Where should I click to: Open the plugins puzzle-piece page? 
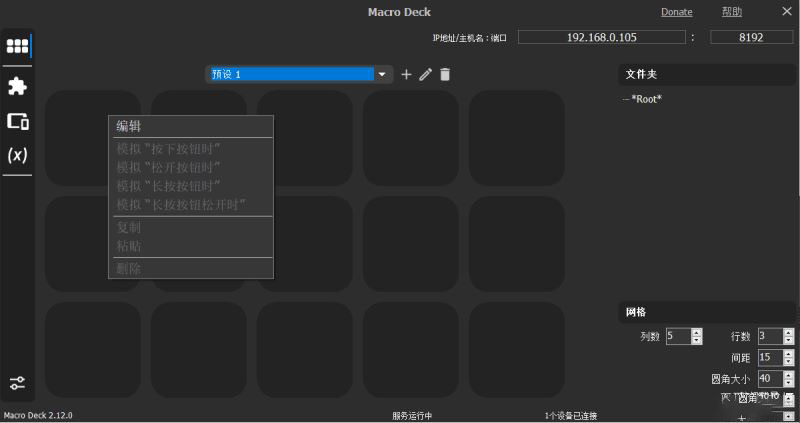(x=17, y=86)
